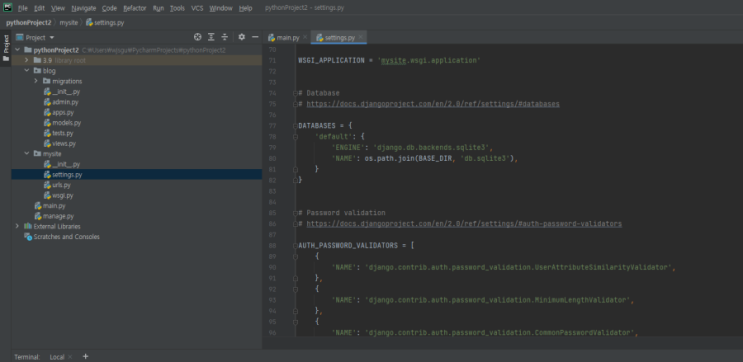This screenshot has width=743, height=362.
Task: Click 'django.db.backends.sqlite3' string in editor
Action: 433,148
